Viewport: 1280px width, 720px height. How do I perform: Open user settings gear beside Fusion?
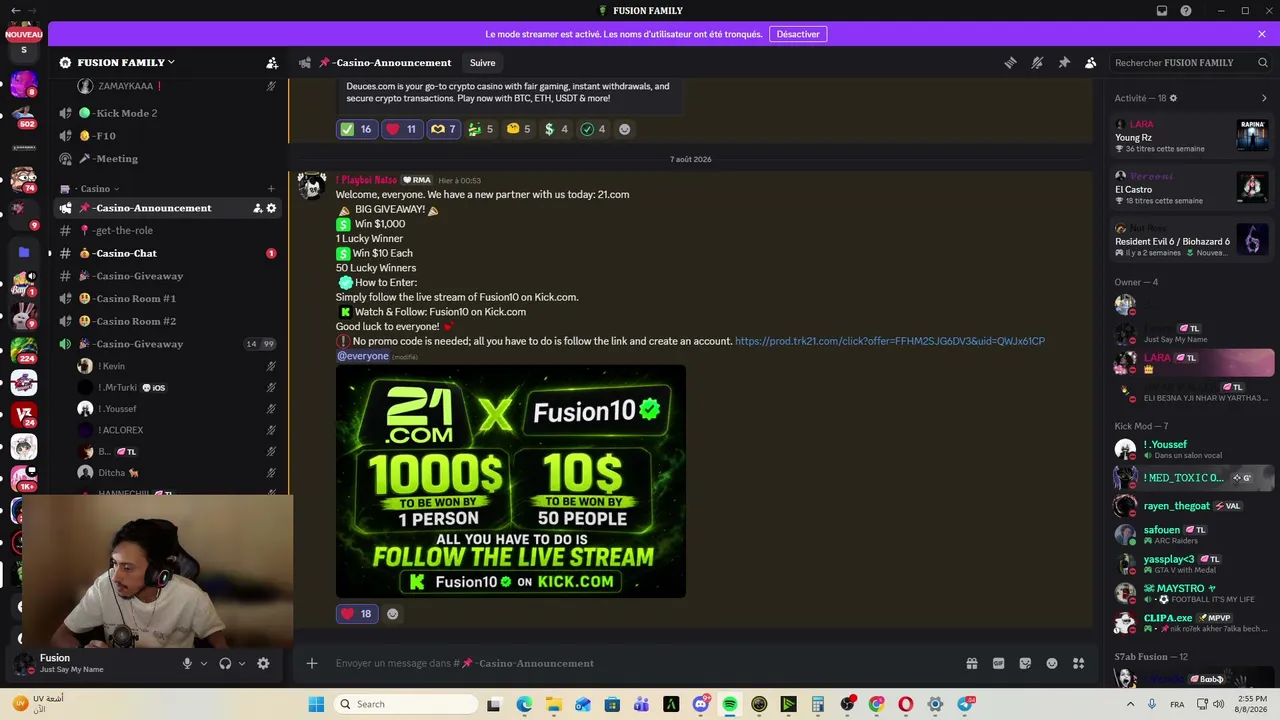pyautogui.click(x=263, y=663)
